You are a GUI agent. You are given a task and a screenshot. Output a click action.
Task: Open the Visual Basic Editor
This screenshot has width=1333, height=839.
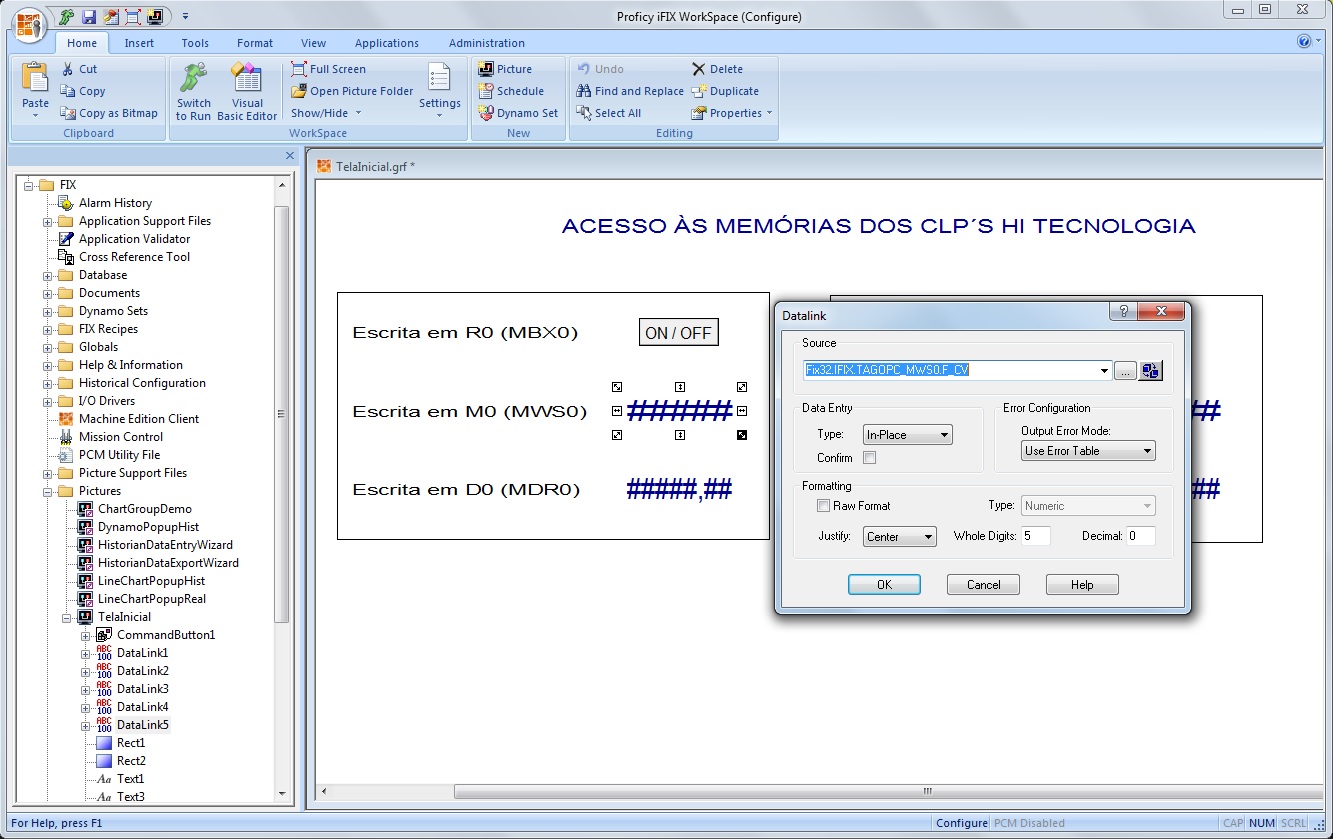[247, 91]
